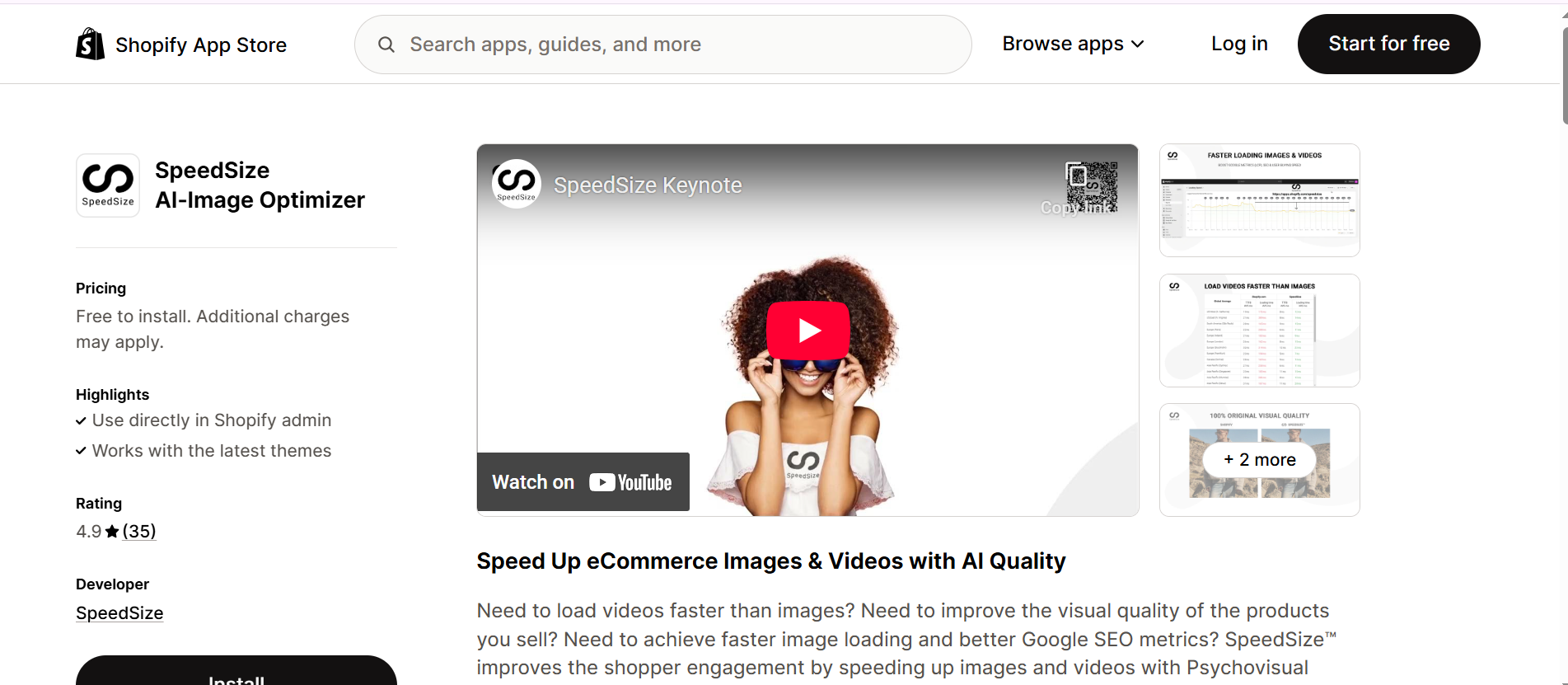Click the page vertical scrollbar
Screen dimensions: 1568x685
point(1564,76)
